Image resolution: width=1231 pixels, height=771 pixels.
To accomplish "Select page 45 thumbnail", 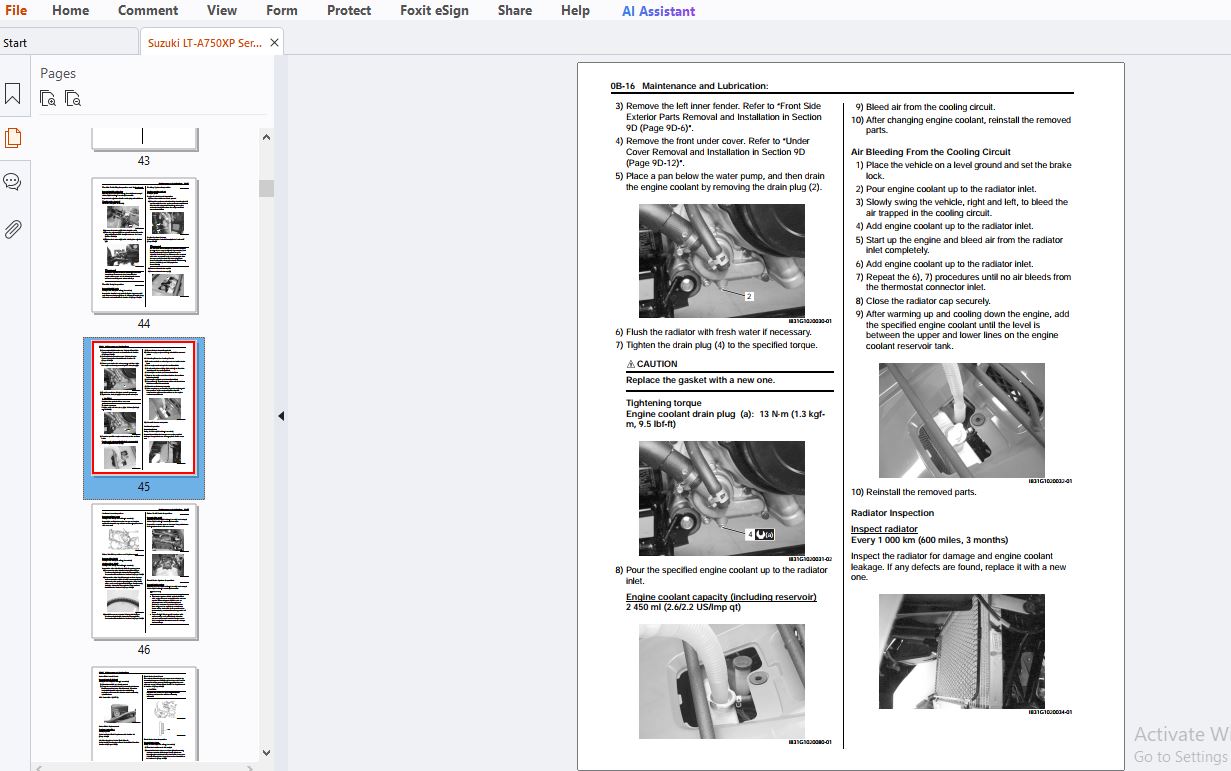I will [144, 409].
